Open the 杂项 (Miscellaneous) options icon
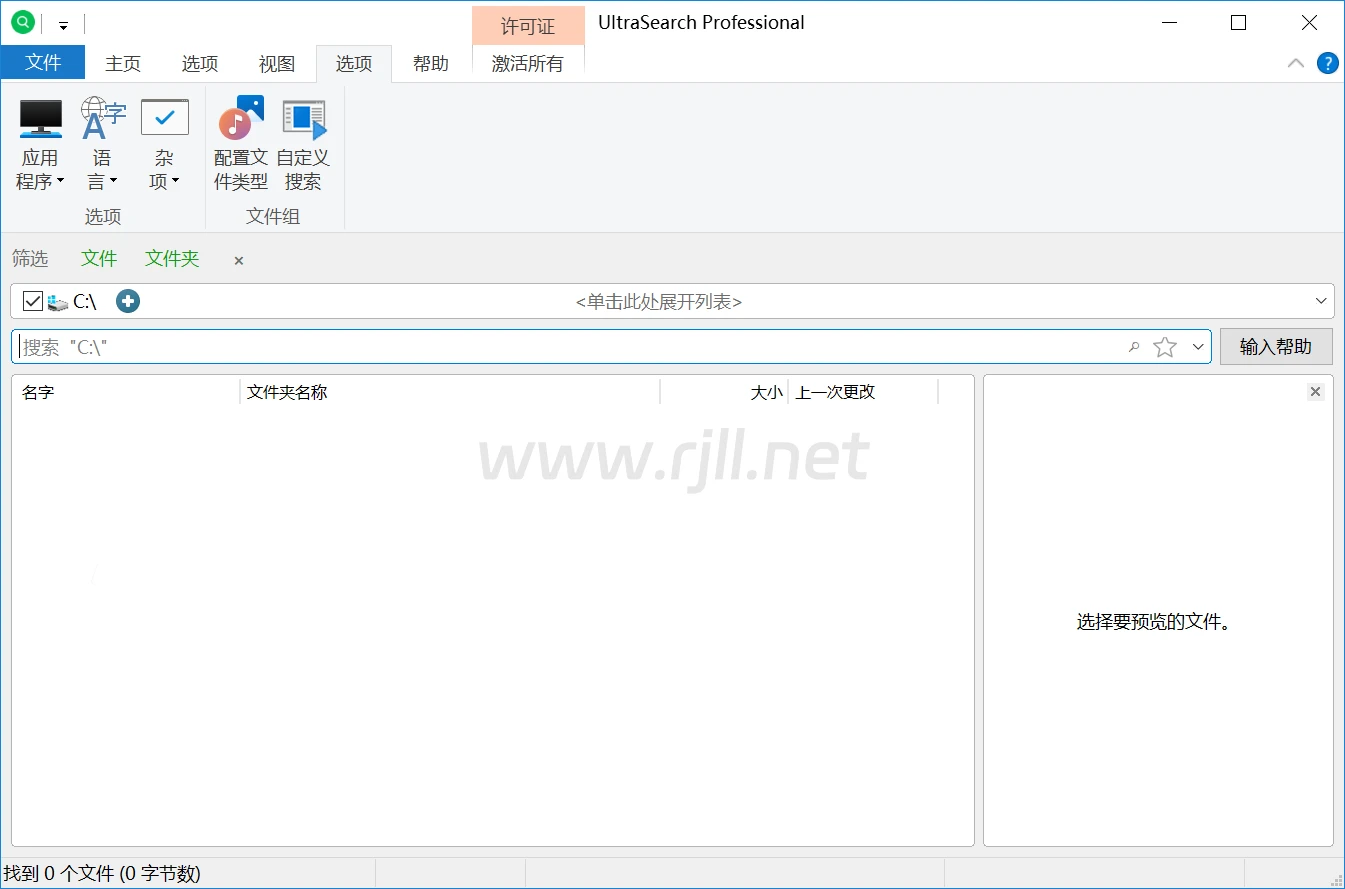The width and height of the screenshot is (1345, 889). [x=164, y=120]
